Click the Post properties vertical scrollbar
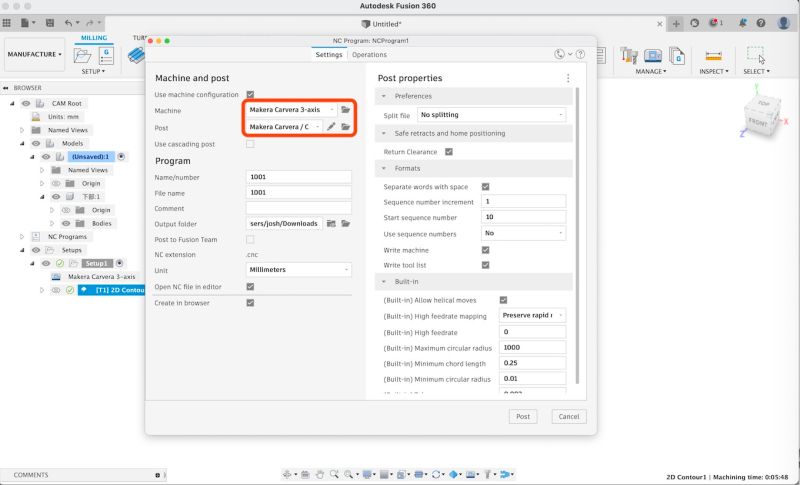The width and height of the screenshot is (800, 485). pos(578,235)
